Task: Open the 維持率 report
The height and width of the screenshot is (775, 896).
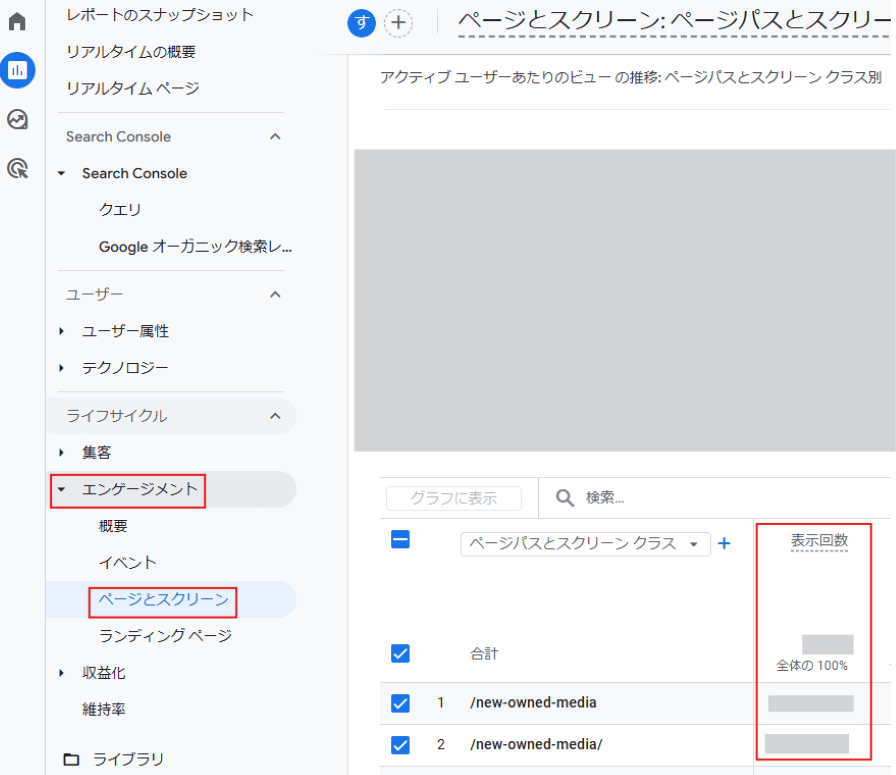Action: click(x=103, y=709)
